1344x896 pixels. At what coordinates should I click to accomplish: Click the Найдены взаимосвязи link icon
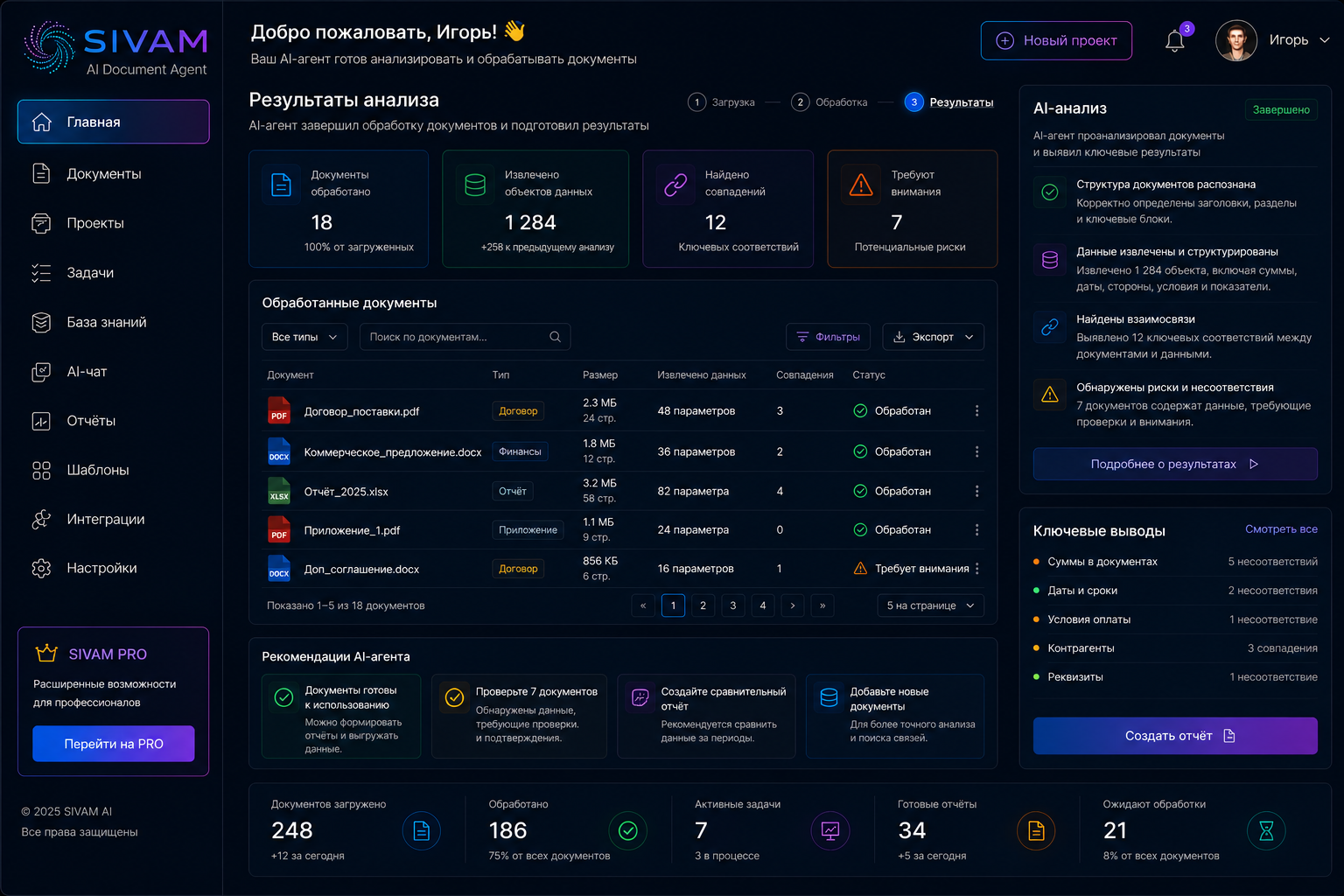1050,327
